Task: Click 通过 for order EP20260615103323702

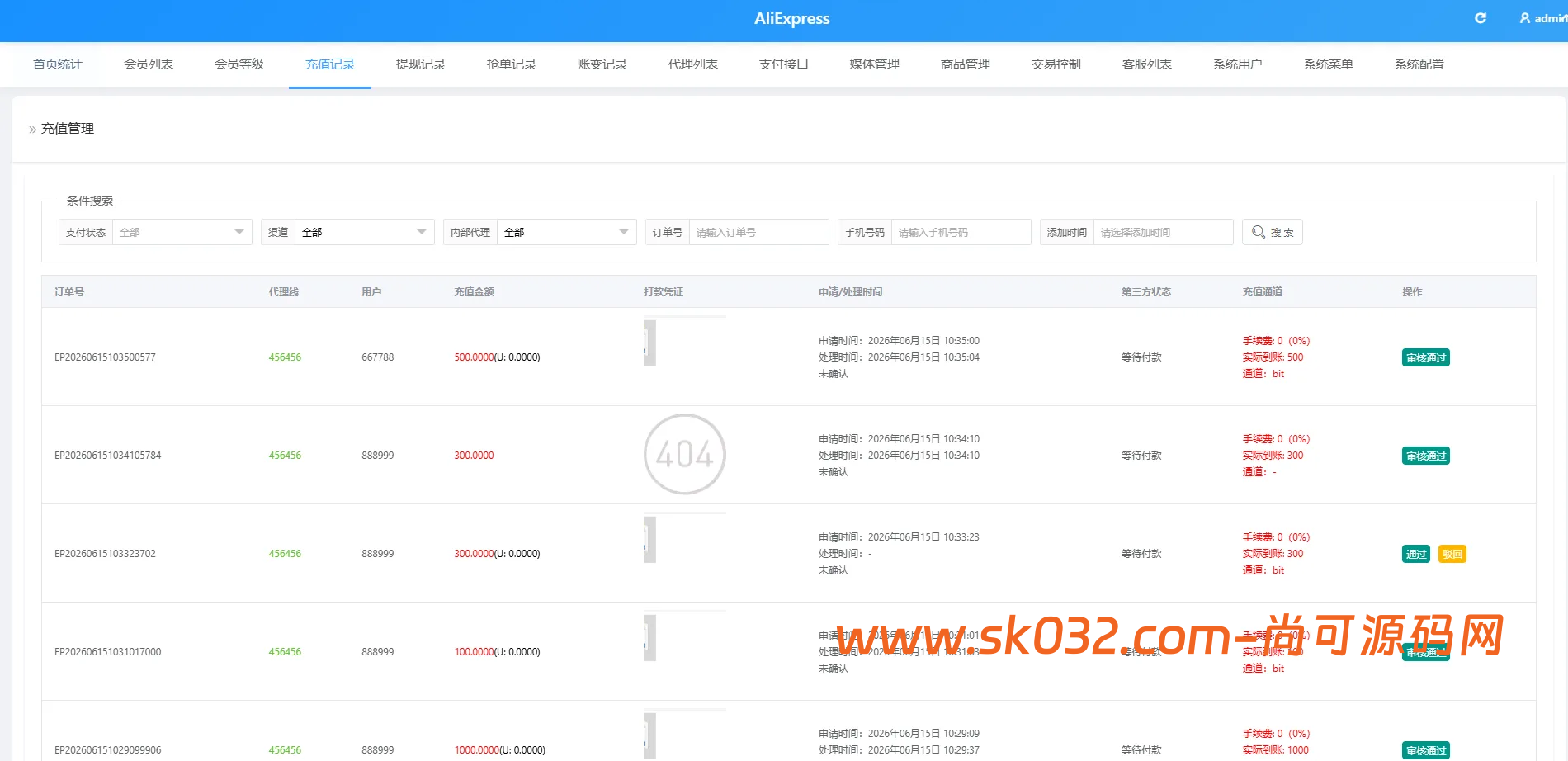Action: (1416, 554)
